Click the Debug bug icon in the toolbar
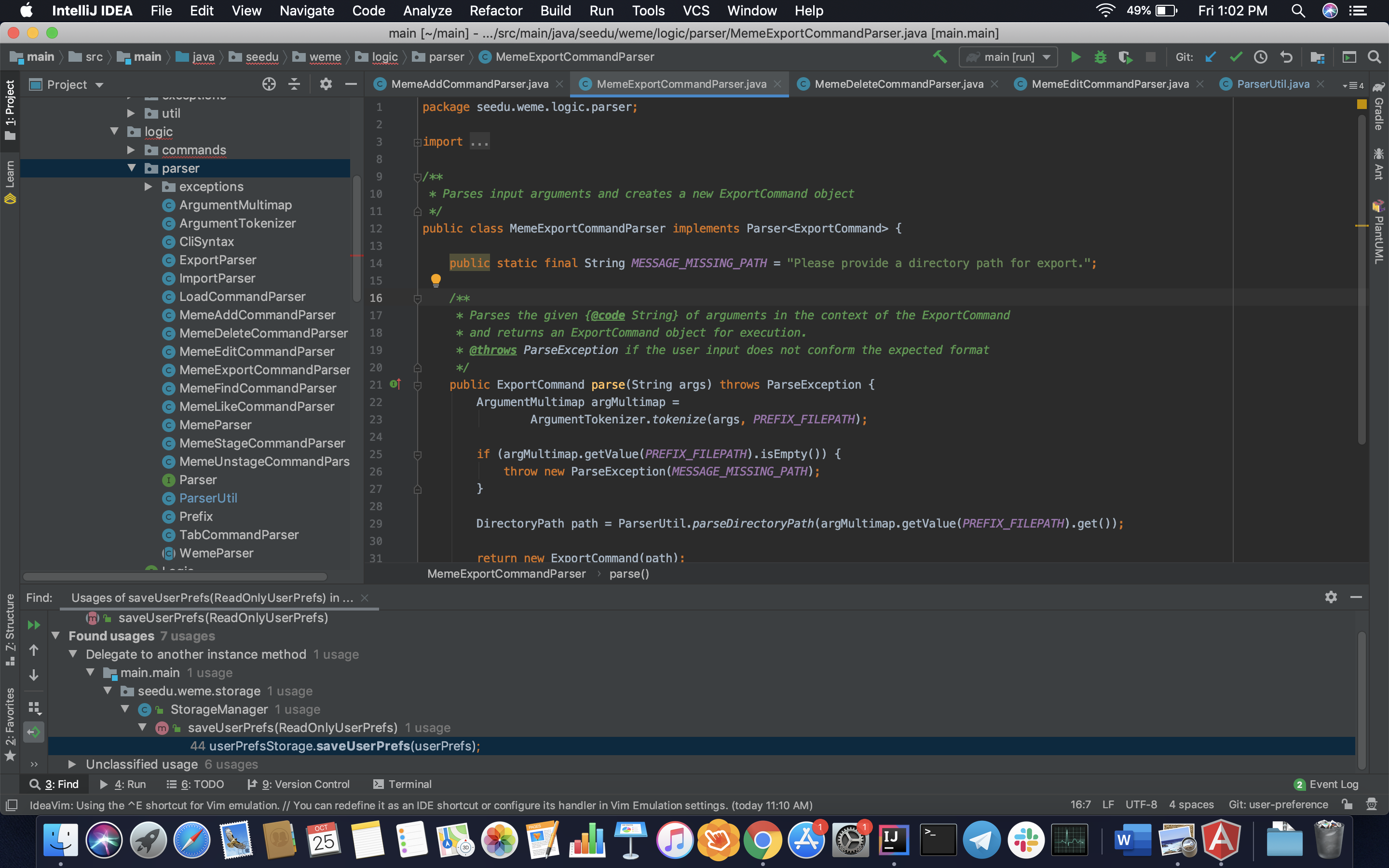 (1100, 57)
